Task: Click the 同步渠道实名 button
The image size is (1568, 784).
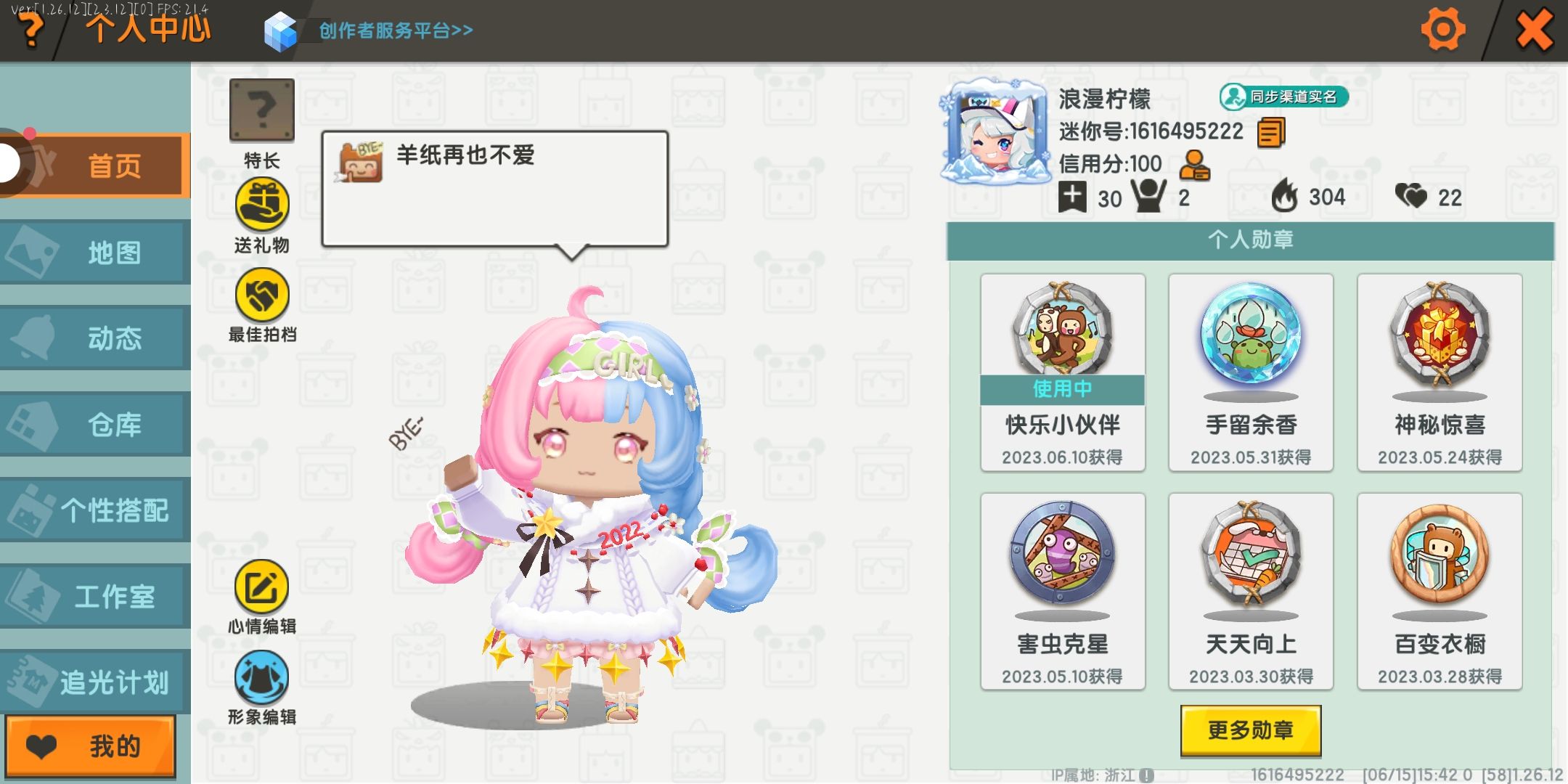Action: 1283,97
